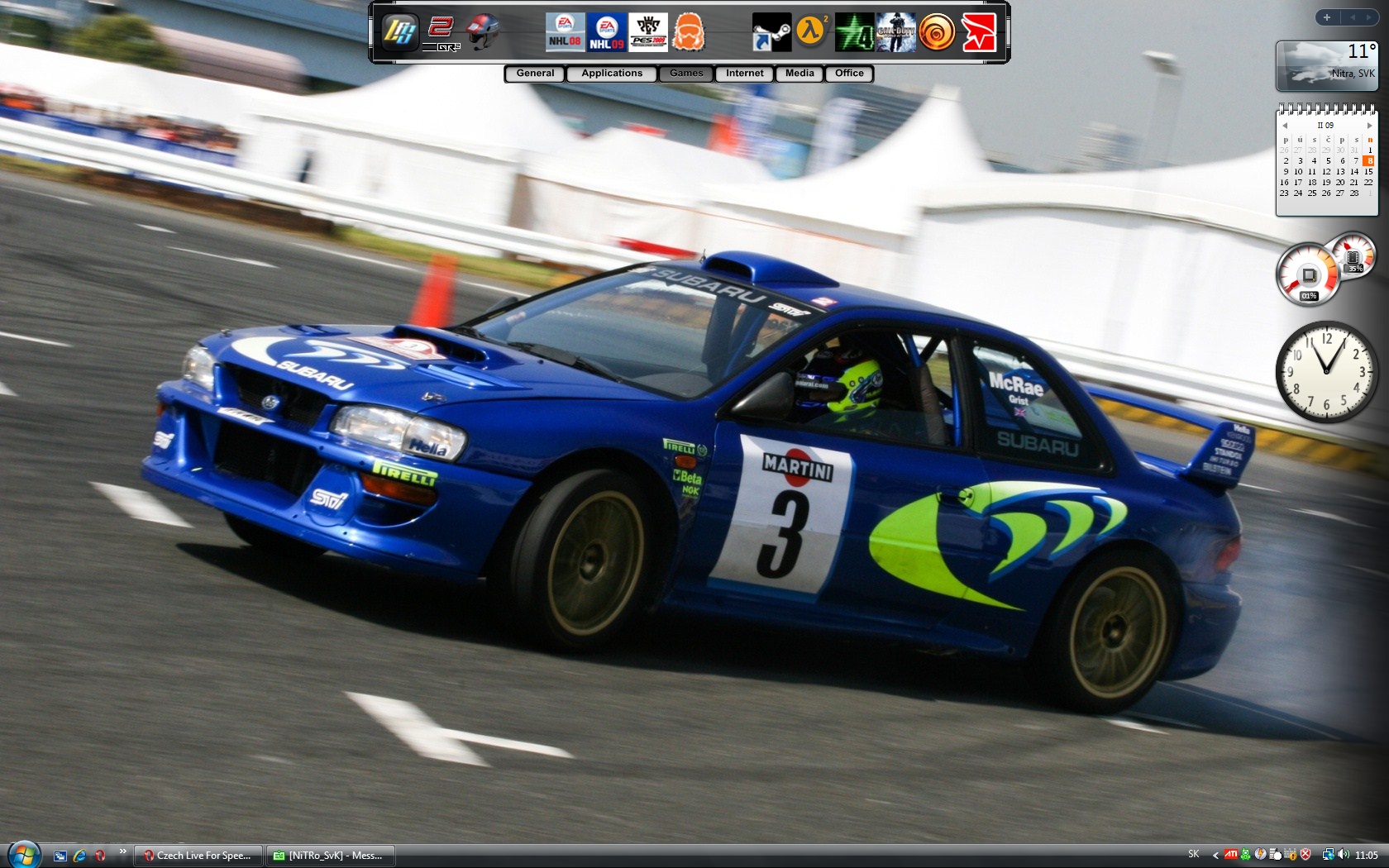Launch the red racing helmet game icon
The image size is (1389, 868).
pyautogui.click(x=483, y=32)
